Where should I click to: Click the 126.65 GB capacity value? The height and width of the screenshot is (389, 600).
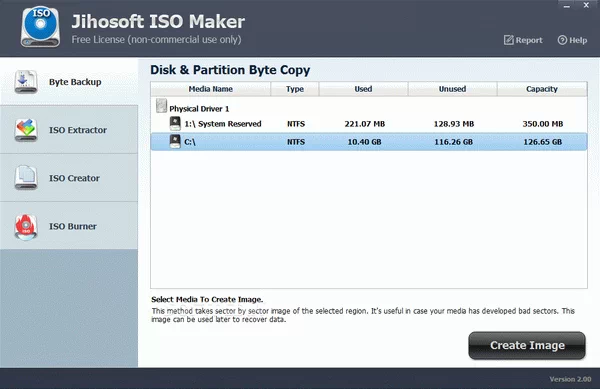tap(543, 142)
